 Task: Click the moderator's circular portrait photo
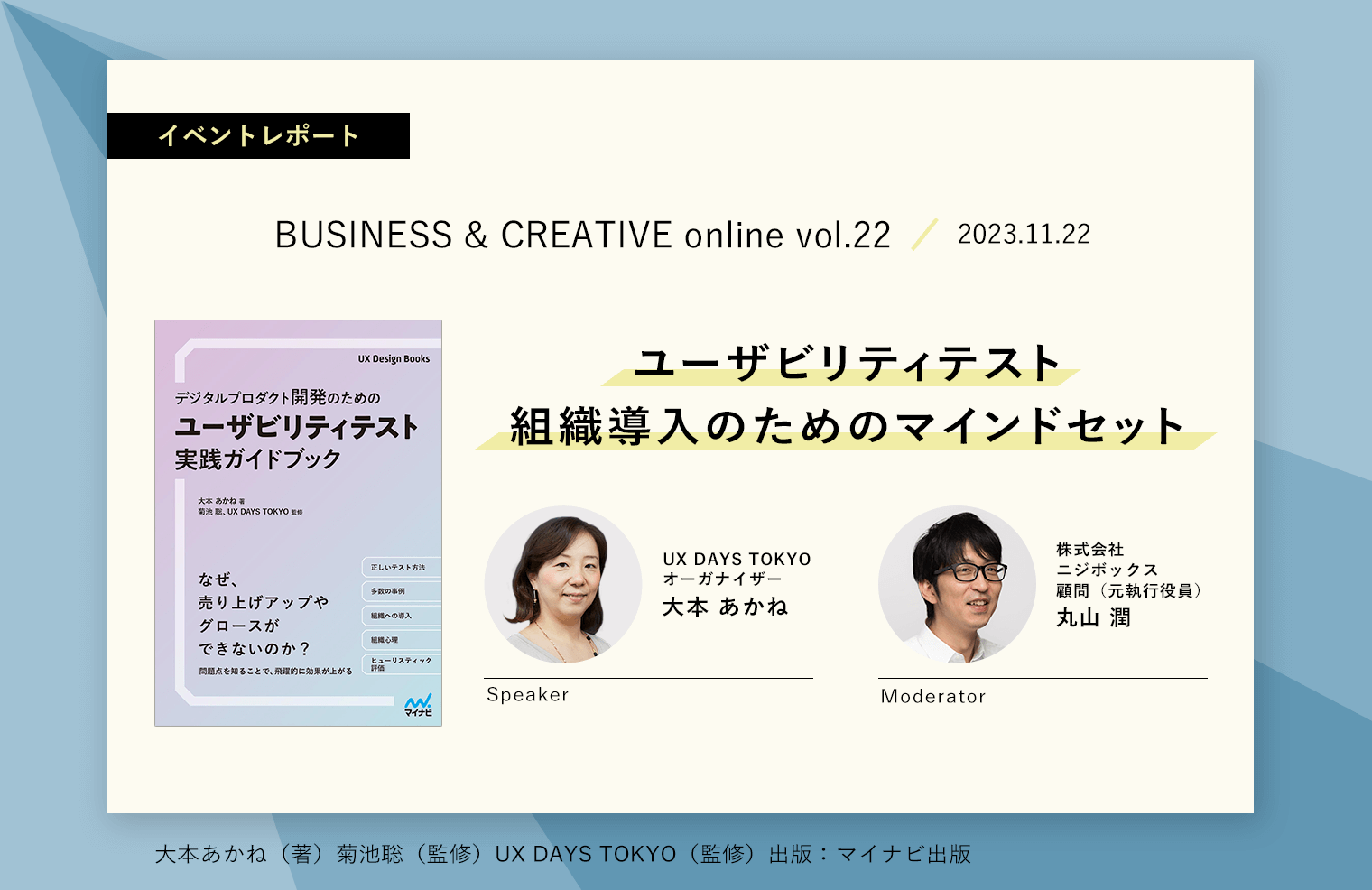(x=957, y=585)
